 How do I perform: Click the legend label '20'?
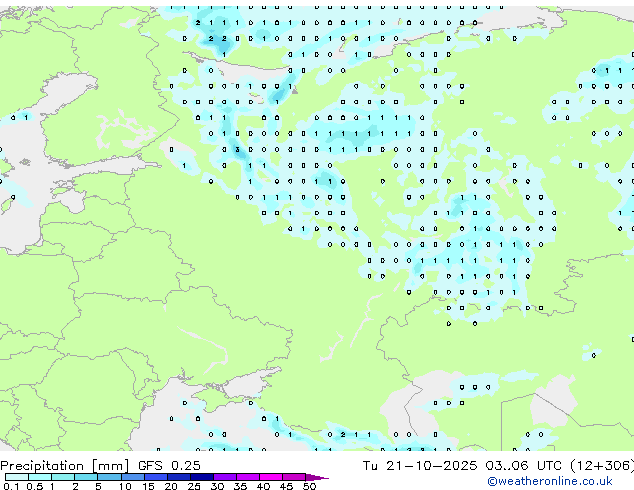(171, 486)
